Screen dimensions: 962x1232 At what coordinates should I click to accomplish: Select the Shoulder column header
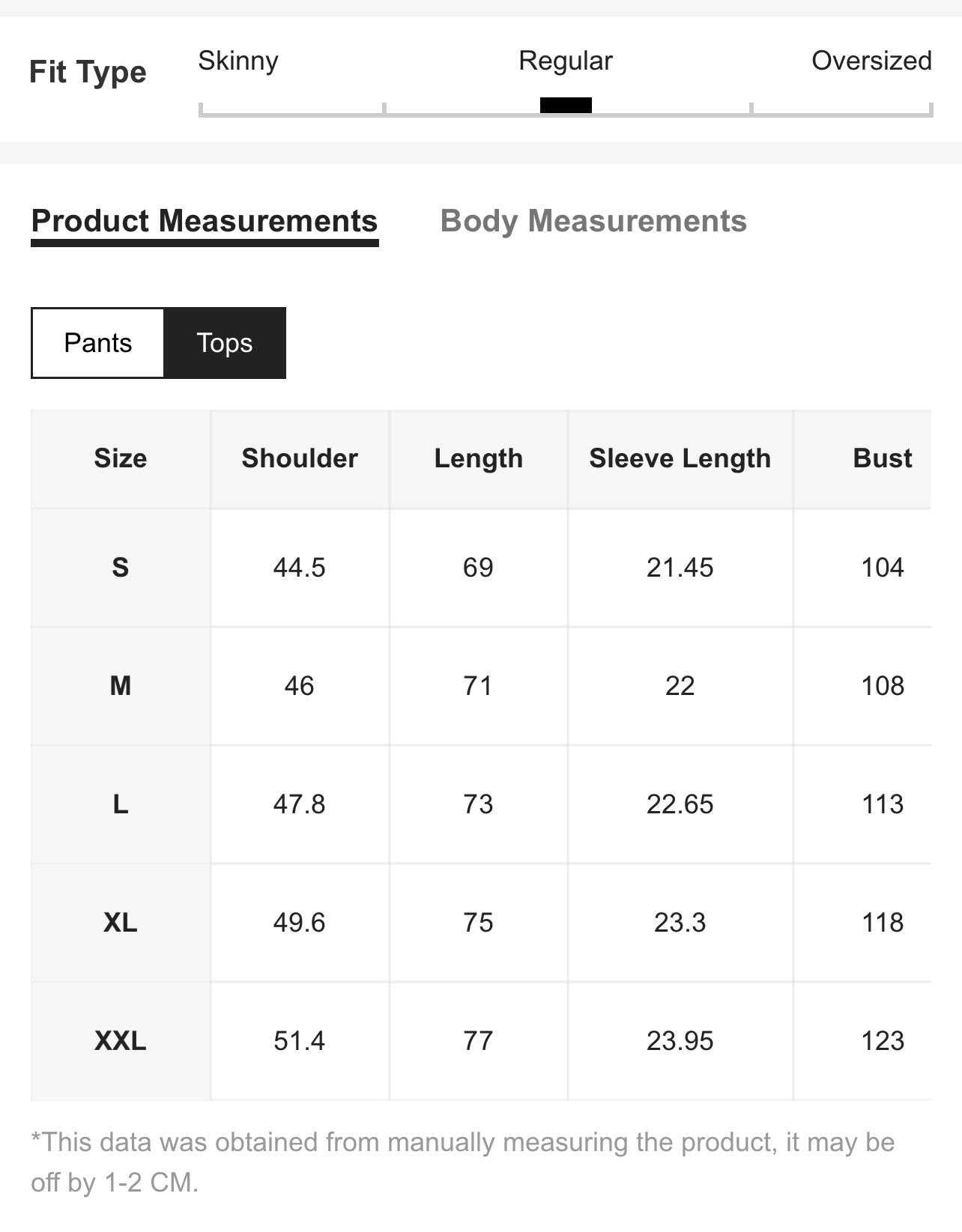coord(300,458)
